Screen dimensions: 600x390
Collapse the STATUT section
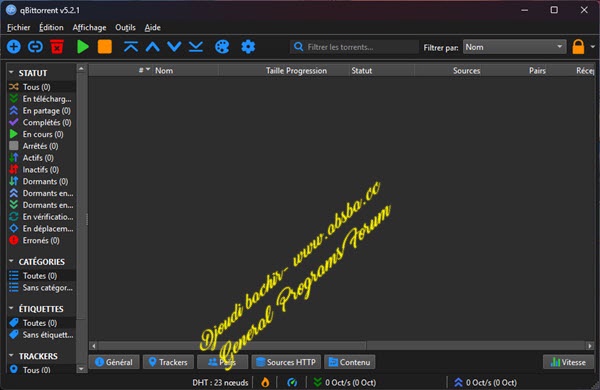point(11,72)
